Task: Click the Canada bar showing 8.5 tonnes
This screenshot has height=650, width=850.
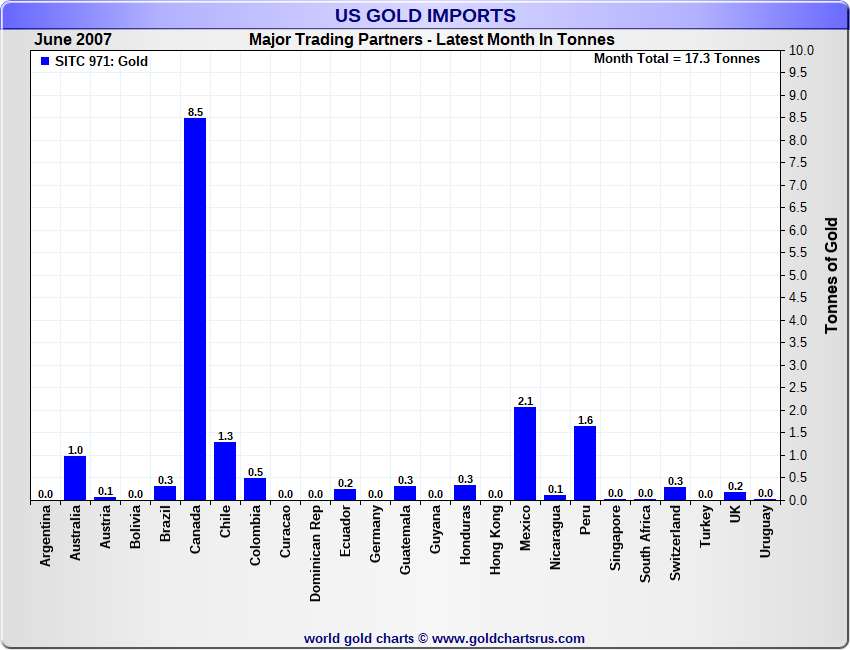Action: click(195, 309)
